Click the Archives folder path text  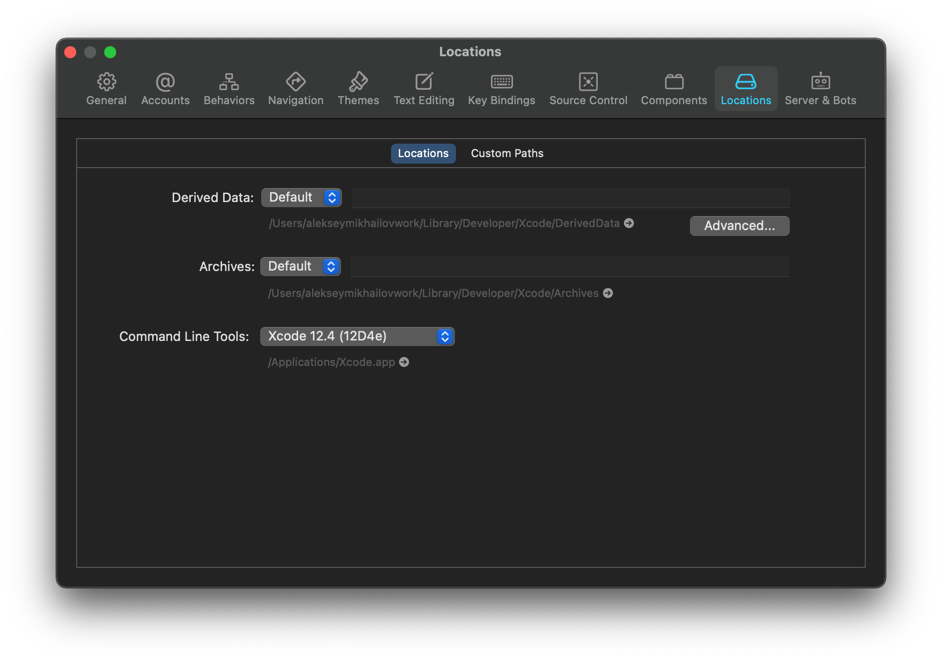433,293
